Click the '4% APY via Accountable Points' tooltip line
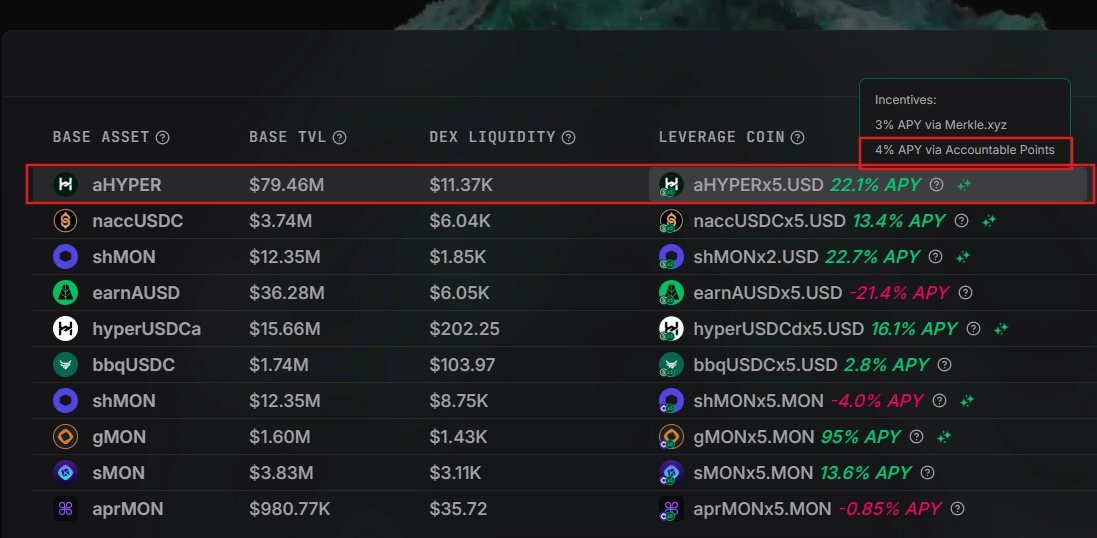The width and height of the screenshot is (1097, 538). [x=964, y=150]
